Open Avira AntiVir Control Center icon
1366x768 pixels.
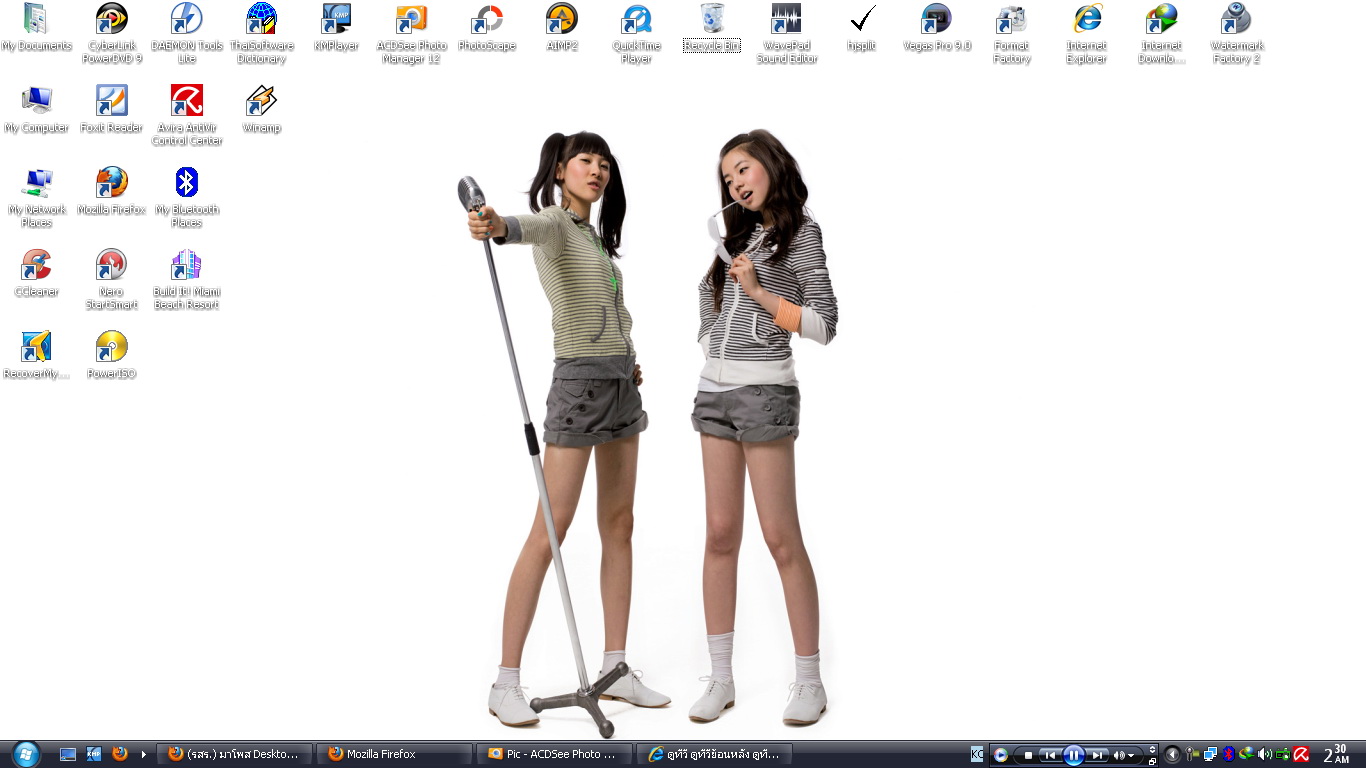[187, 116]
